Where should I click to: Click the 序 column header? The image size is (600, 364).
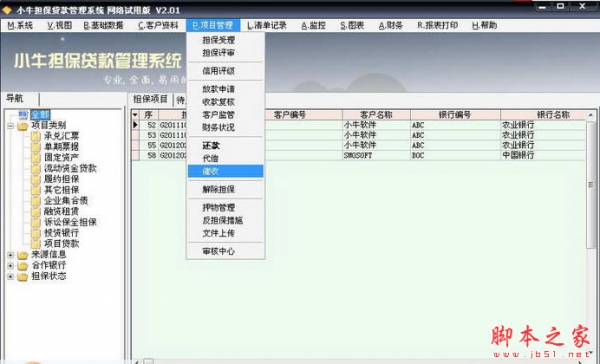[x=149, y=115]
